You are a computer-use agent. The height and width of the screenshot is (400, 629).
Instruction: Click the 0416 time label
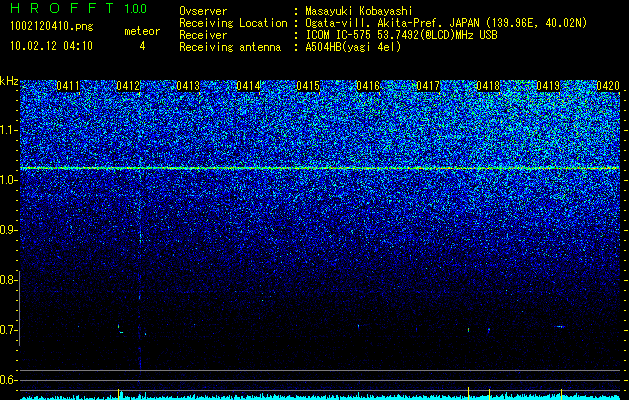click(x=368, y=86)
